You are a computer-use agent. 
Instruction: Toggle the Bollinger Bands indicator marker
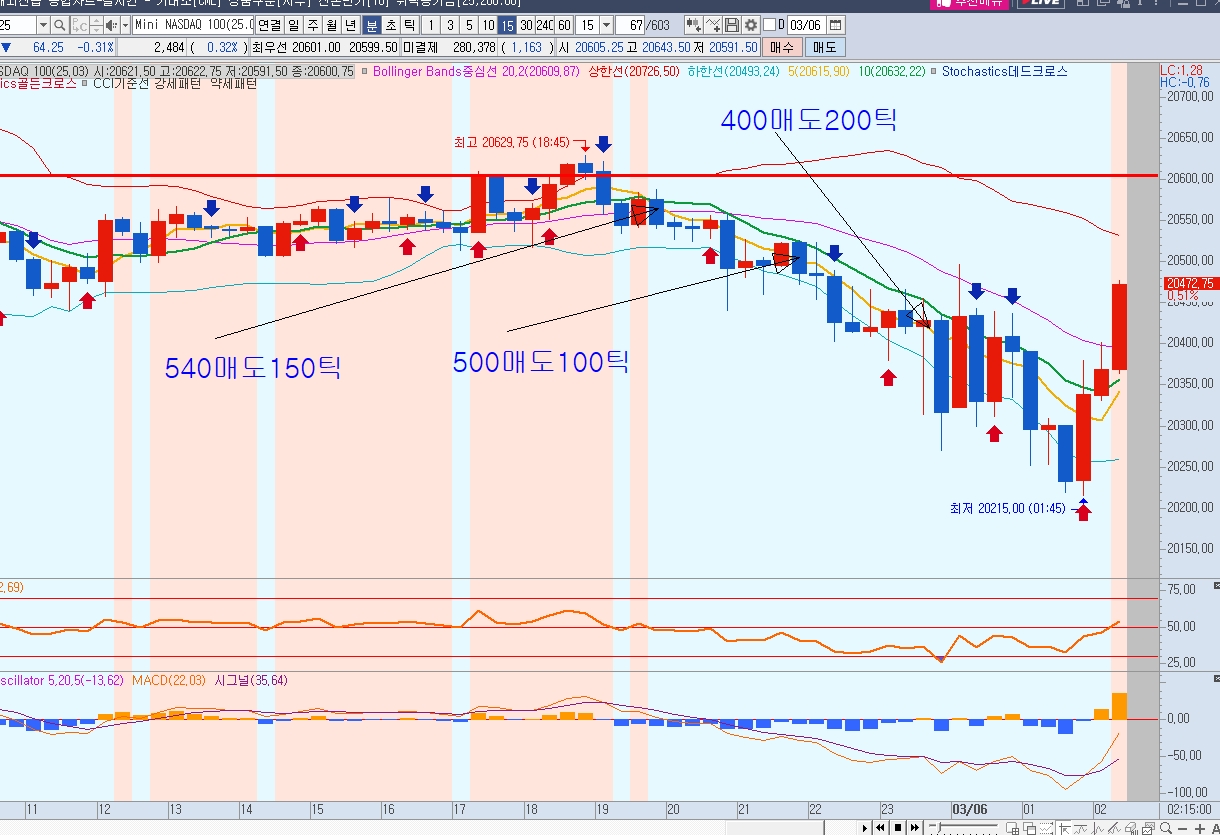366,71
